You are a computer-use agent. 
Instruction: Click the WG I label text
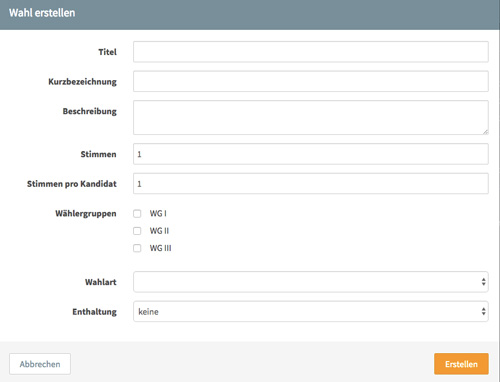click(158, 213)
